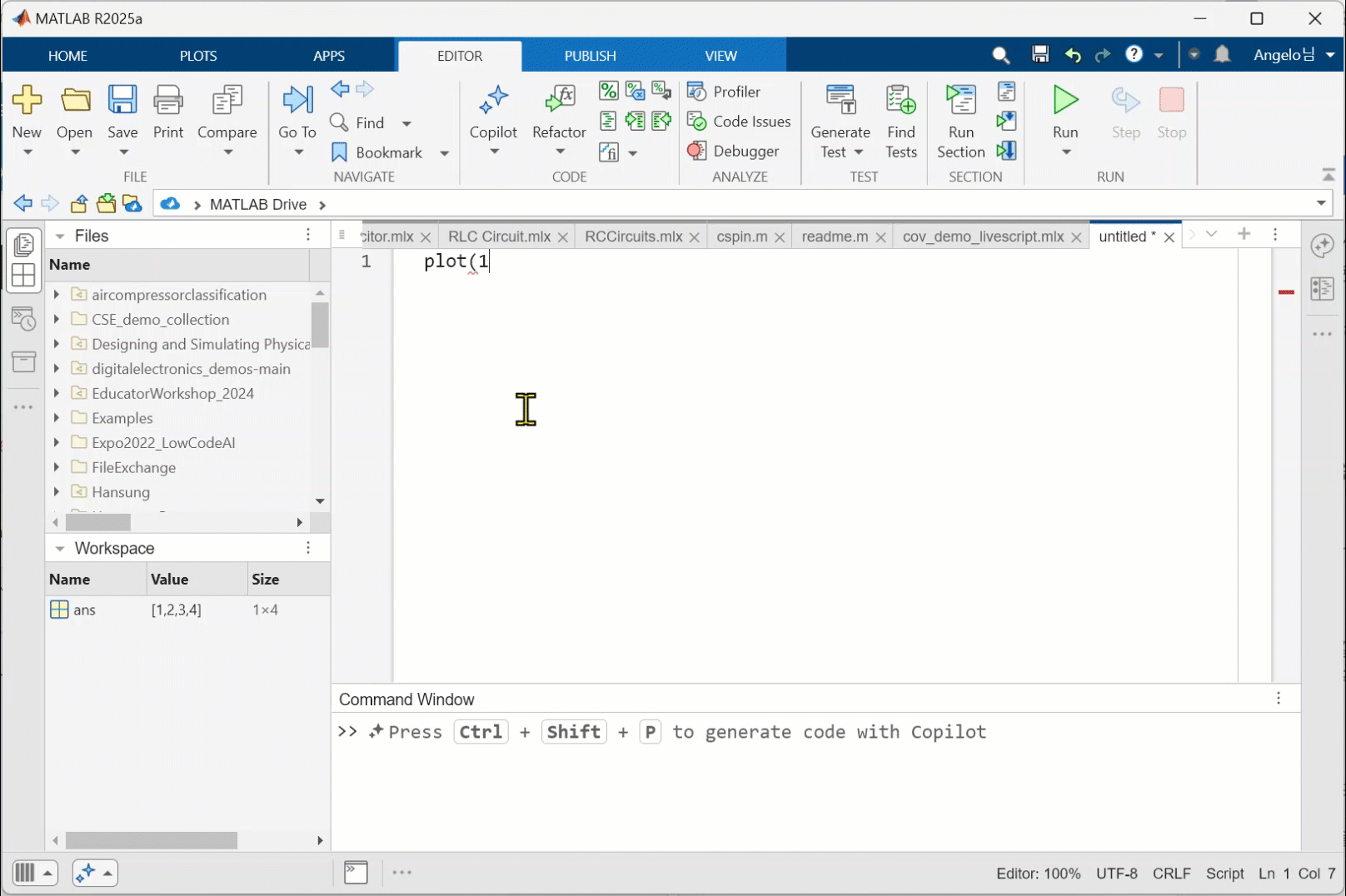Launch the Profiler
The height and width of the screenshot is (896, 1346).
(x=724, y=92)
